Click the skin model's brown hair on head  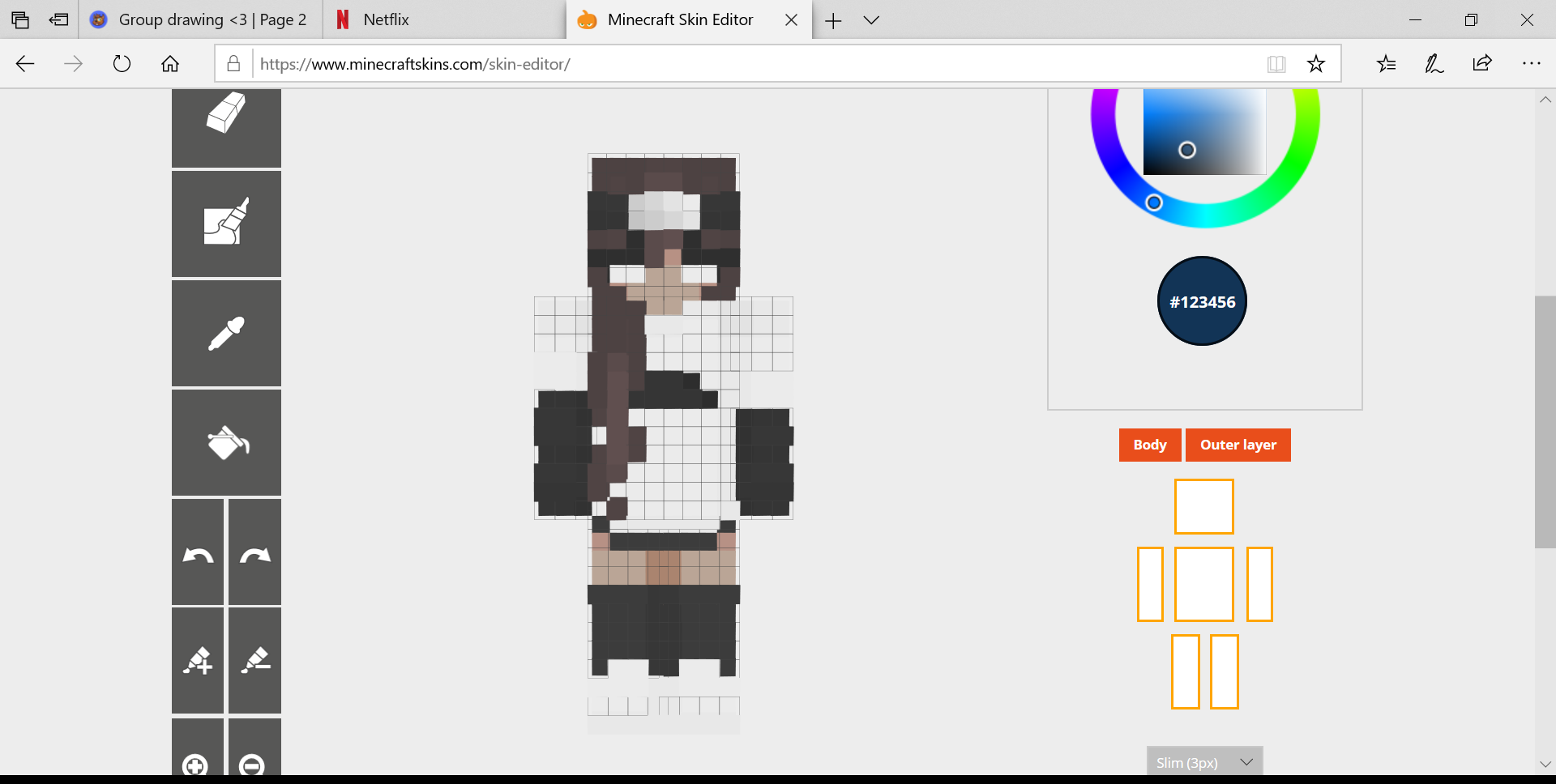click(664, 174)
